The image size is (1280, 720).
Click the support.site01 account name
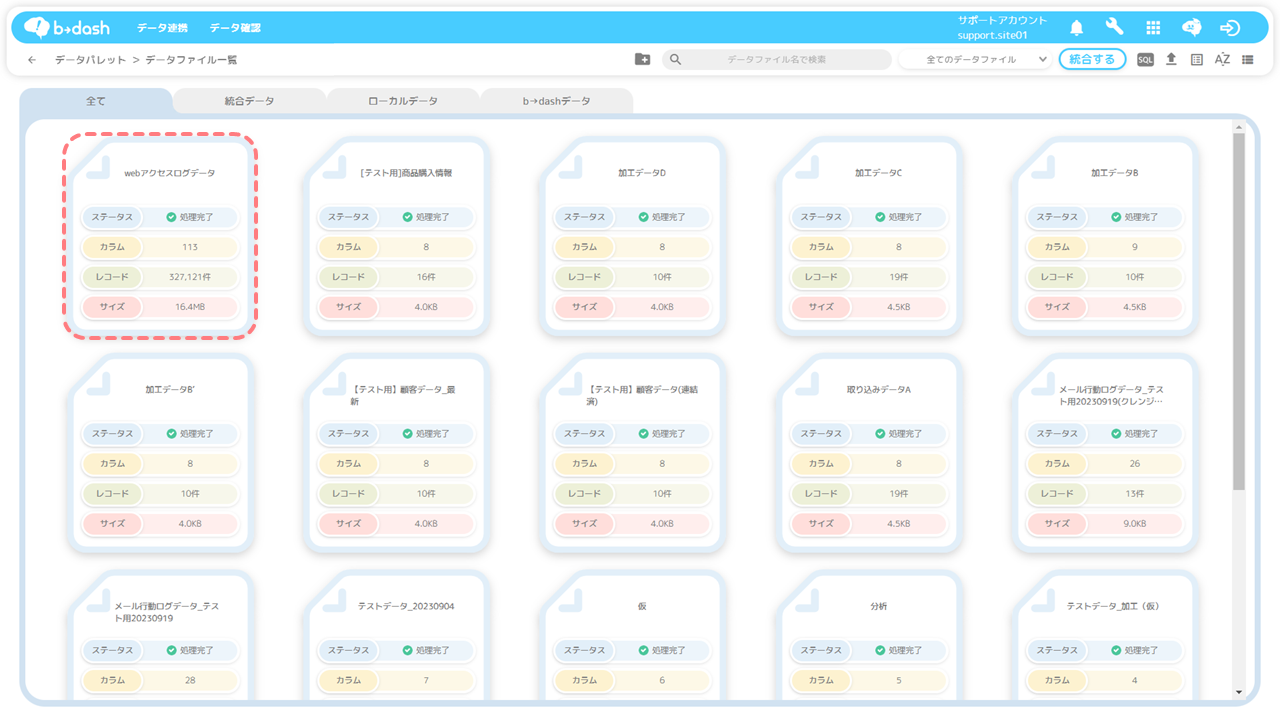pos(993,35)
